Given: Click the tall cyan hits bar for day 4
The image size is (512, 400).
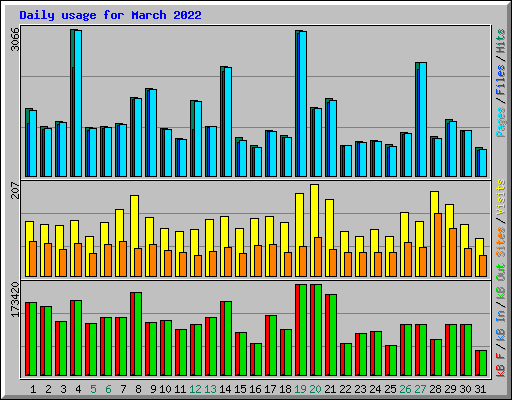Looking at the screenshot, I should [78, 103].
